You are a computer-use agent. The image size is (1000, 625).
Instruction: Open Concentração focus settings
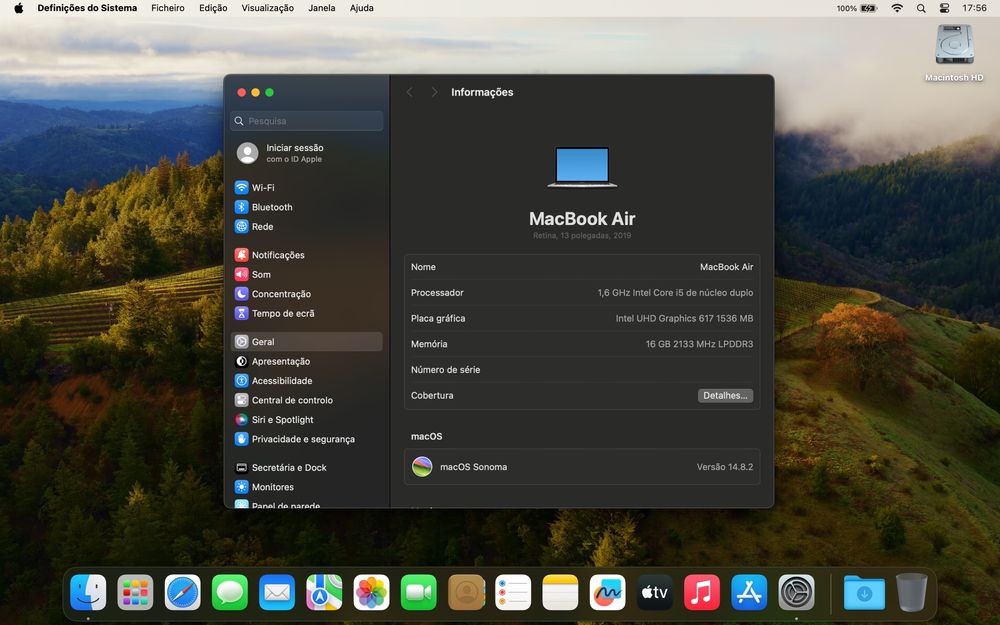tap(307, 294)
